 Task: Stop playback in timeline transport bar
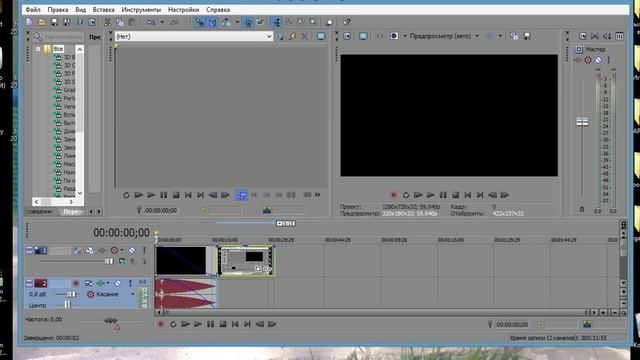[x=223, y=324]
